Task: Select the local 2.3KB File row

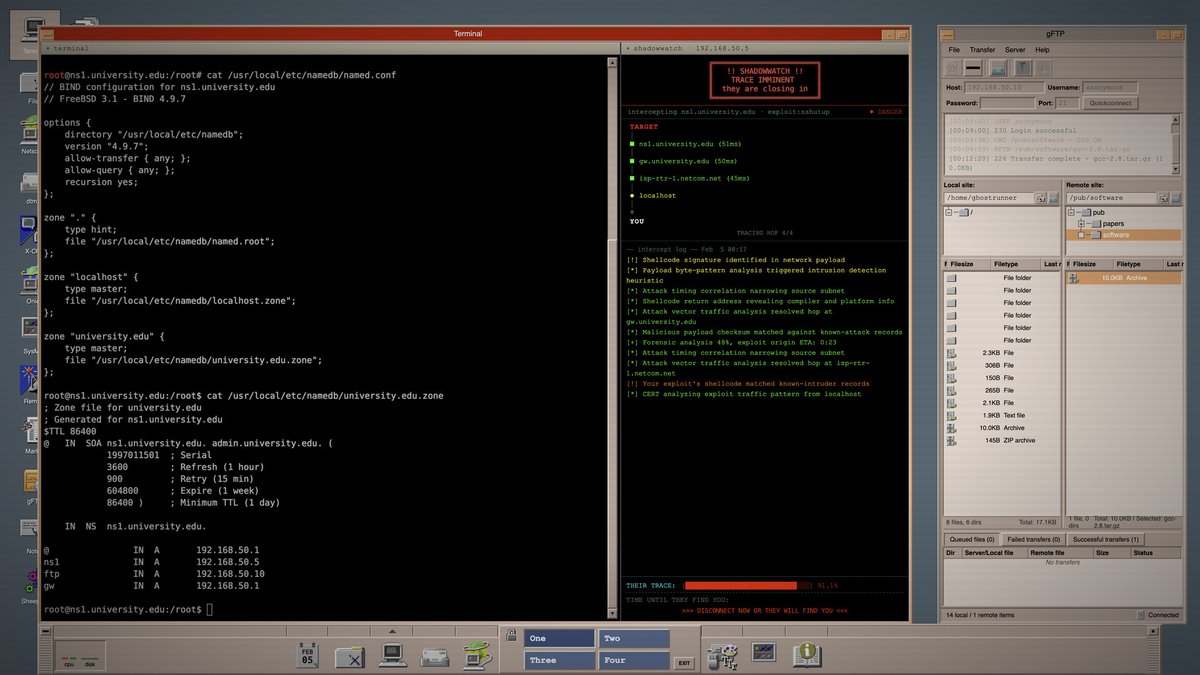Action: click(1003, 353)
